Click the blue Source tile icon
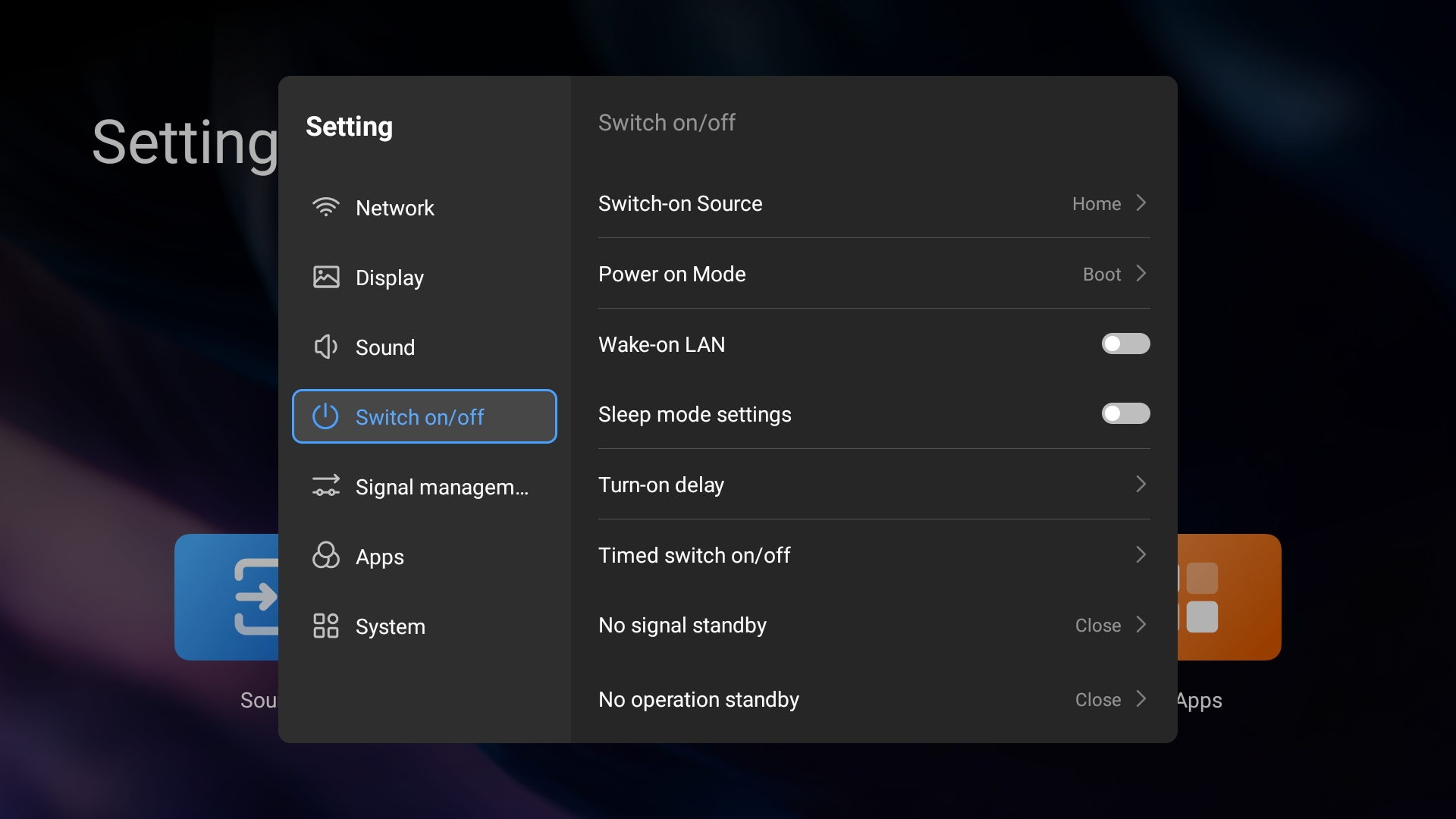 [256, 596]
